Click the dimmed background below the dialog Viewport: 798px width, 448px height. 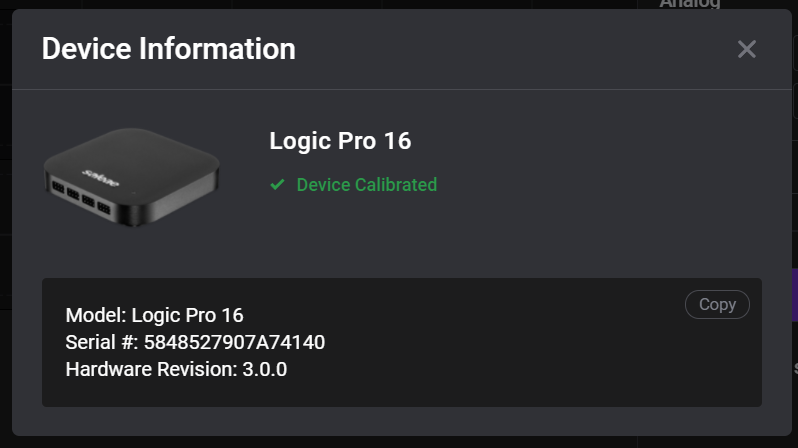click(400, 441)
